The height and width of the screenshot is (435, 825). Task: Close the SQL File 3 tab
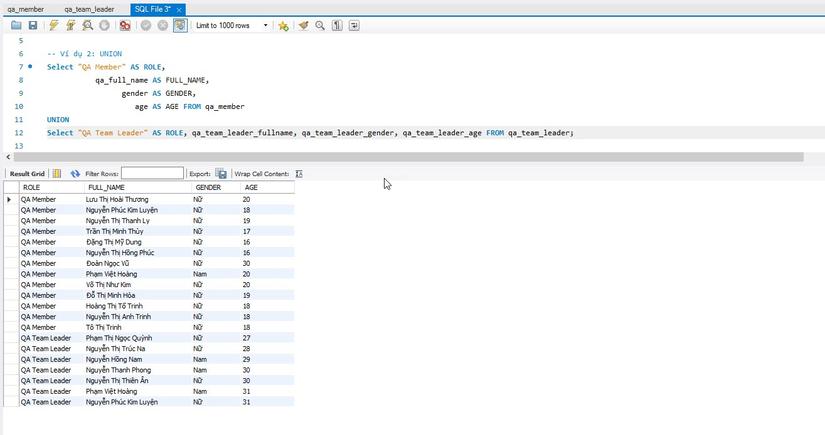click(x=178, y=9)
